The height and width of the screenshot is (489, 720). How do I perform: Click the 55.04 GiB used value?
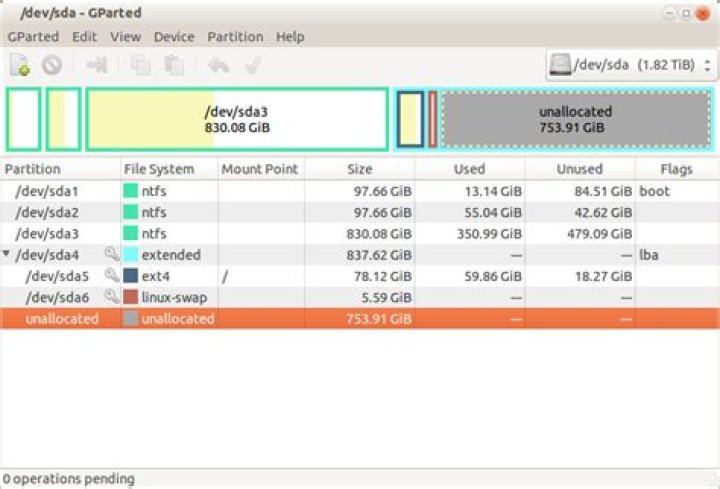click(493, 212)
